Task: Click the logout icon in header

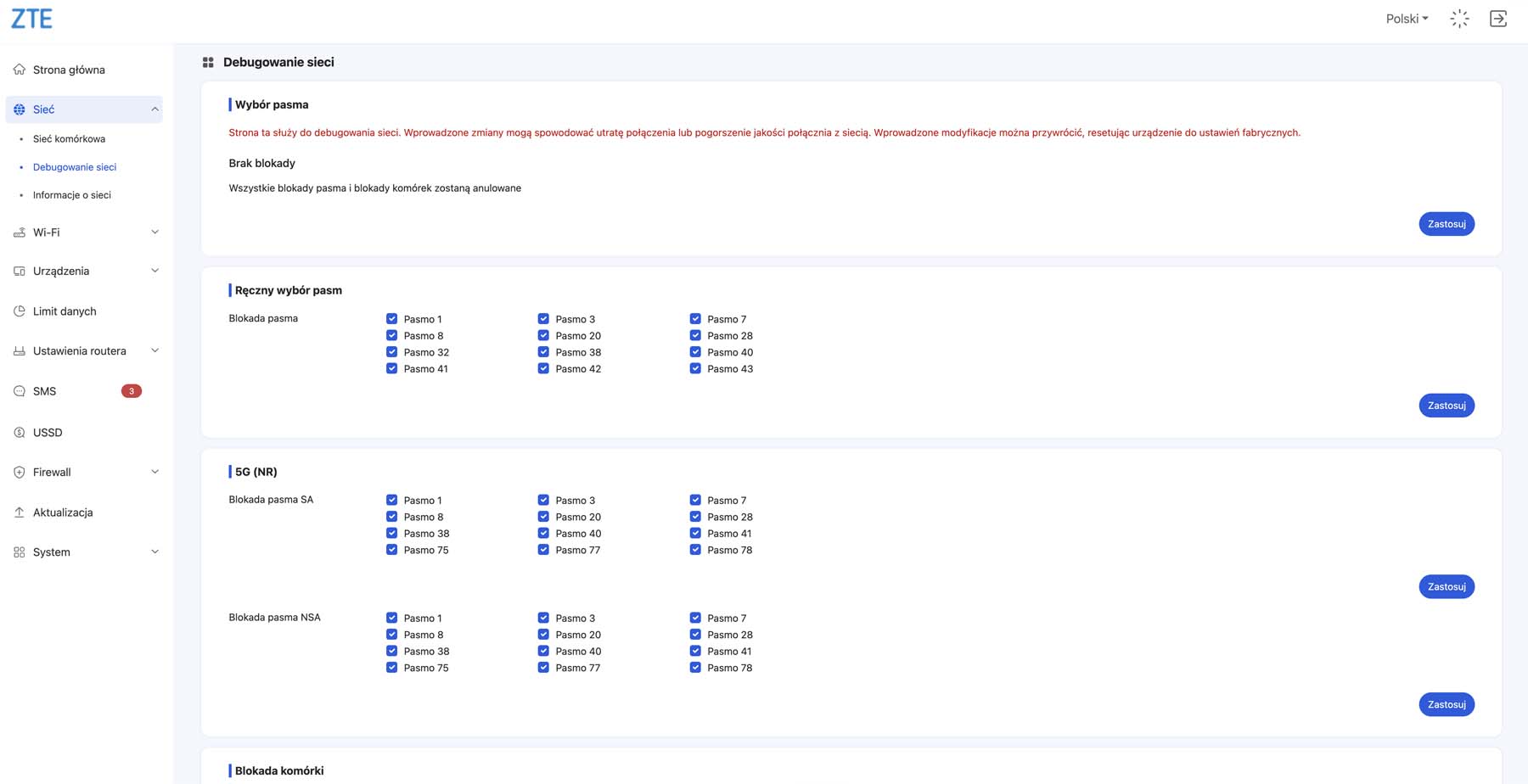Action: 1498,19
